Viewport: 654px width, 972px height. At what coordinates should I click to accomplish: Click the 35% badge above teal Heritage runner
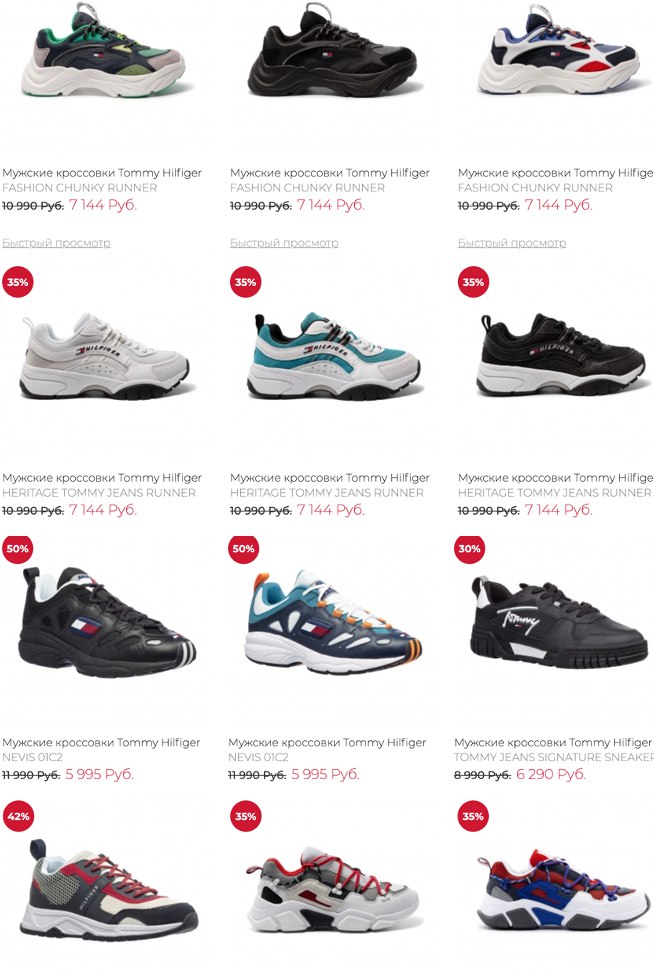(x=245, y=282)
